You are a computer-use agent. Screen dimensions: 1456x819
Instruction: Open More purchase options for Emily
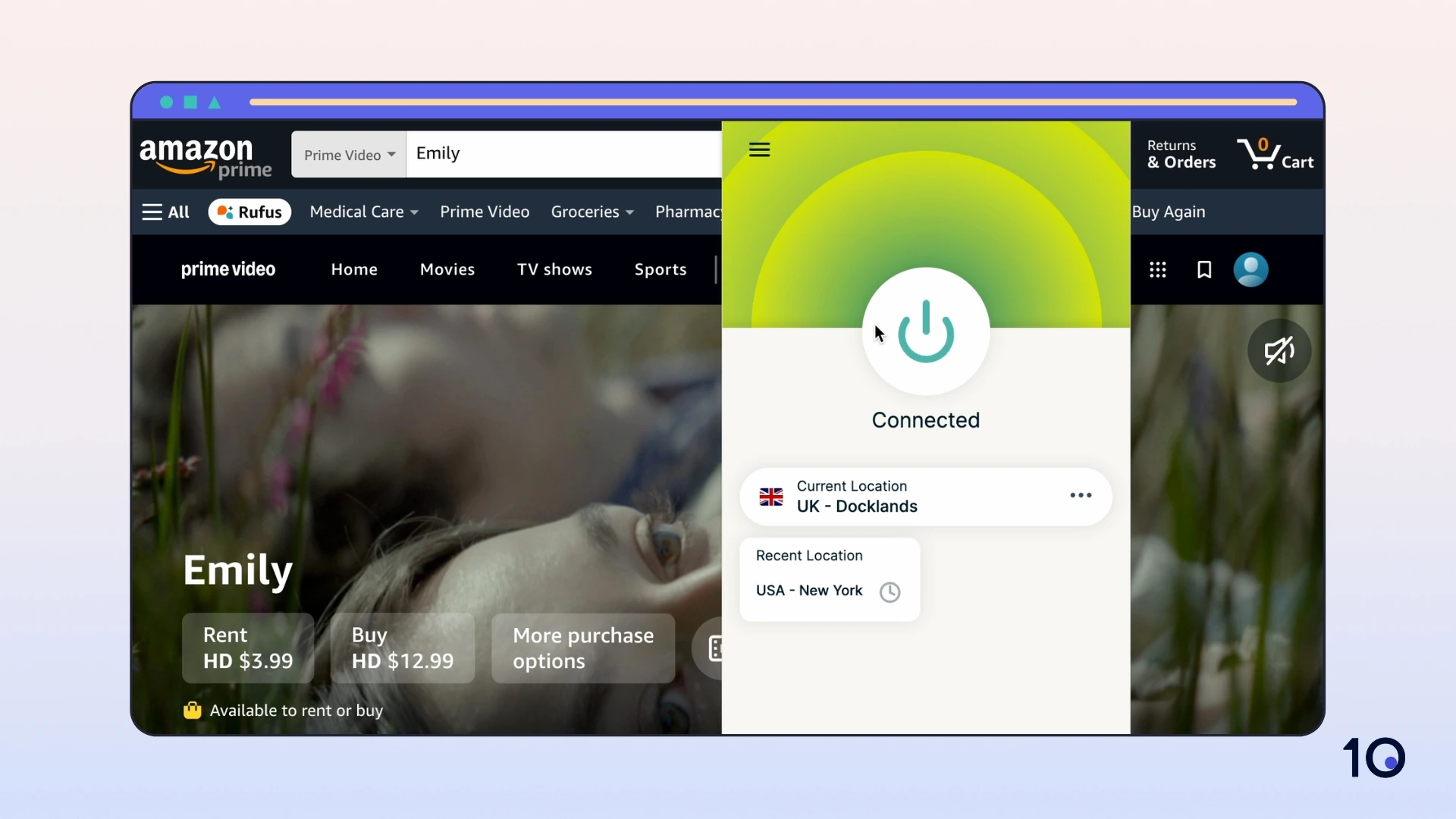583,648
